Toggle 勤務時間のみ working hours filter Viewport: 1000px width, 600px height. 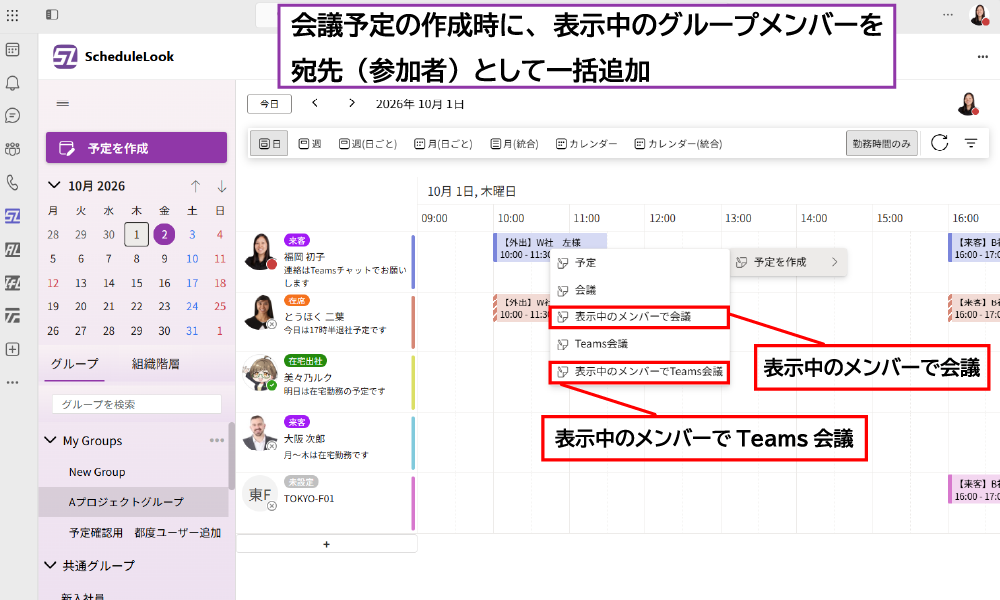pyautogui.click(x=881, y=143)
